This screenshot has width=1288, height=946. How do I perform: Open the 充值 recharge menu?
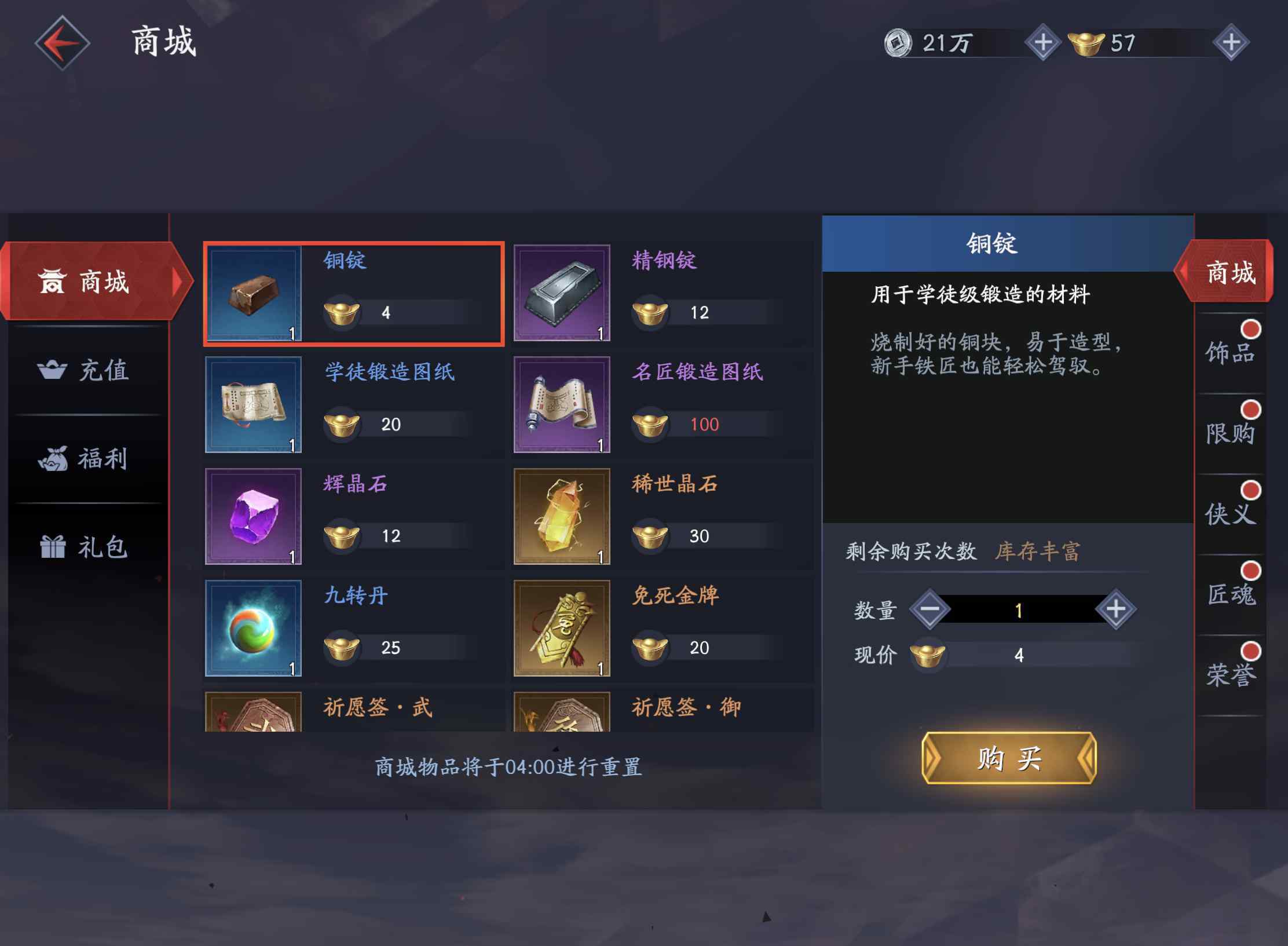85,370
